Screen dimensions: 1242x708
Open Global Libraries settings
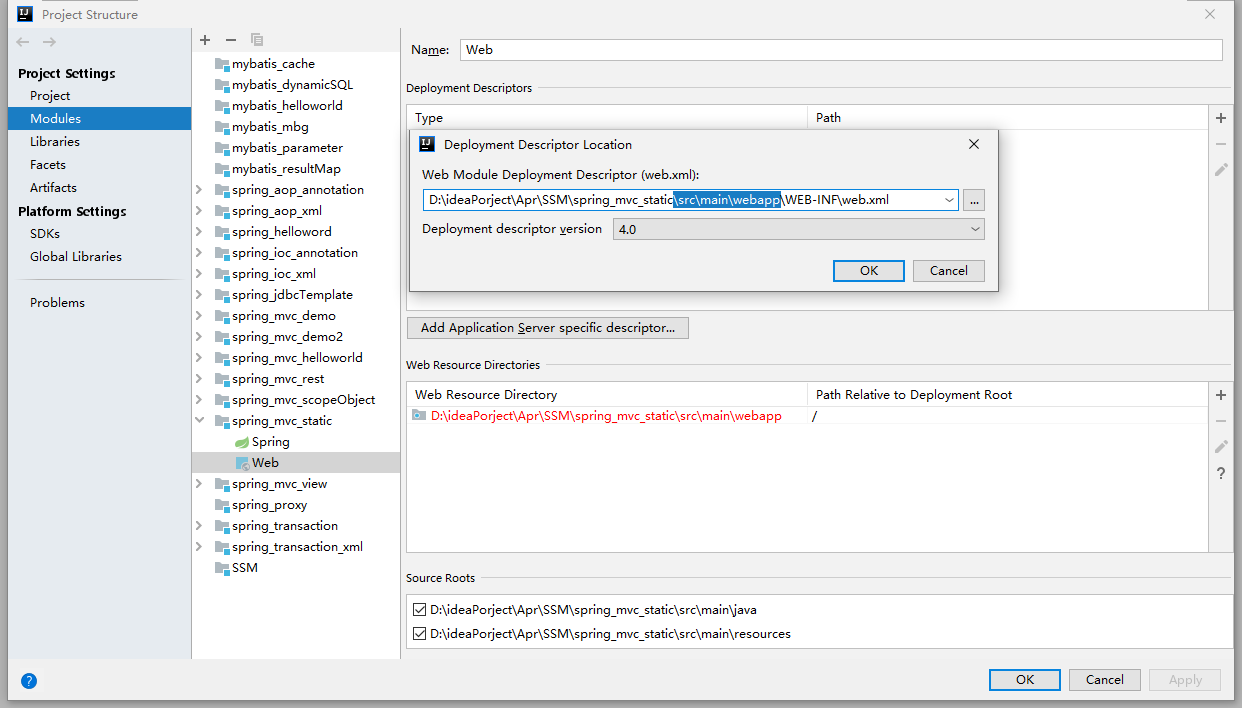point(76,257)
